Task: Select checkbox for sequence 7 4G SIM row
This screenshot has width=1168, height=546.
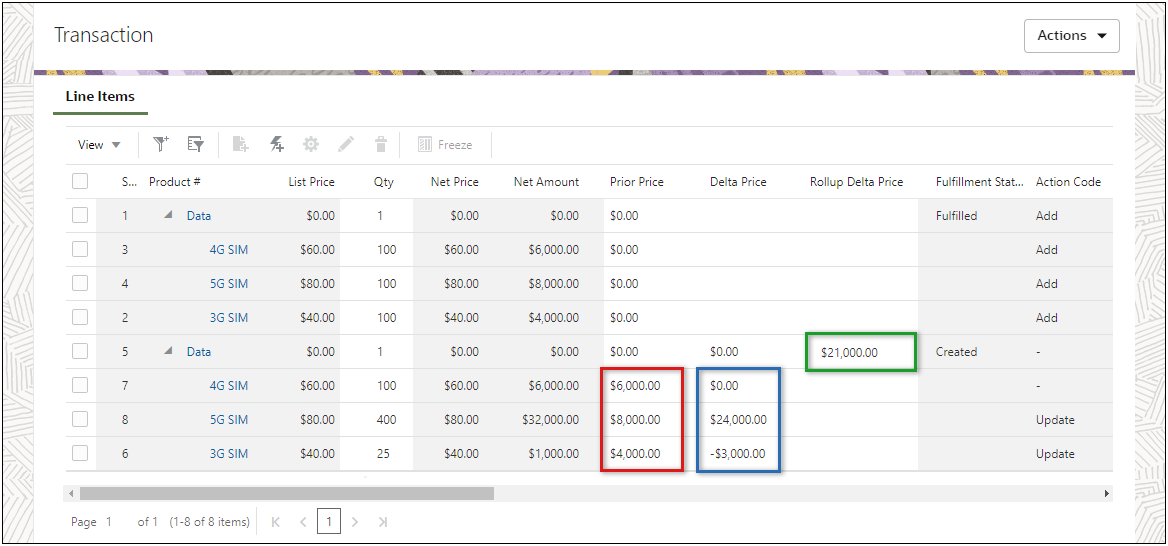Action: click(x=80, y=385)
